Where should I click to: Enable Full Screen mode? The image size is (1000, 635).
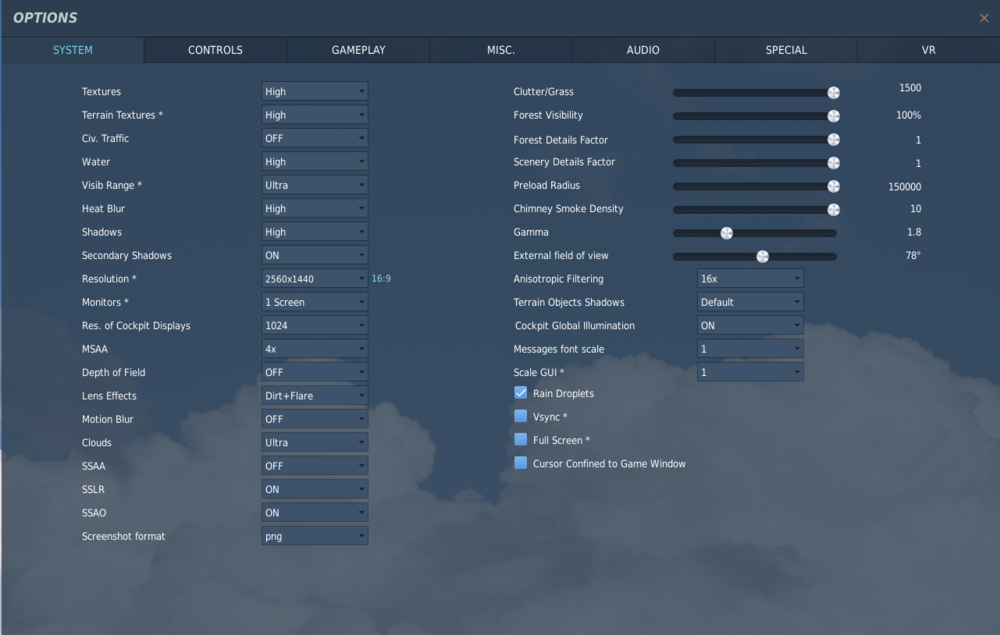[520, 439]
